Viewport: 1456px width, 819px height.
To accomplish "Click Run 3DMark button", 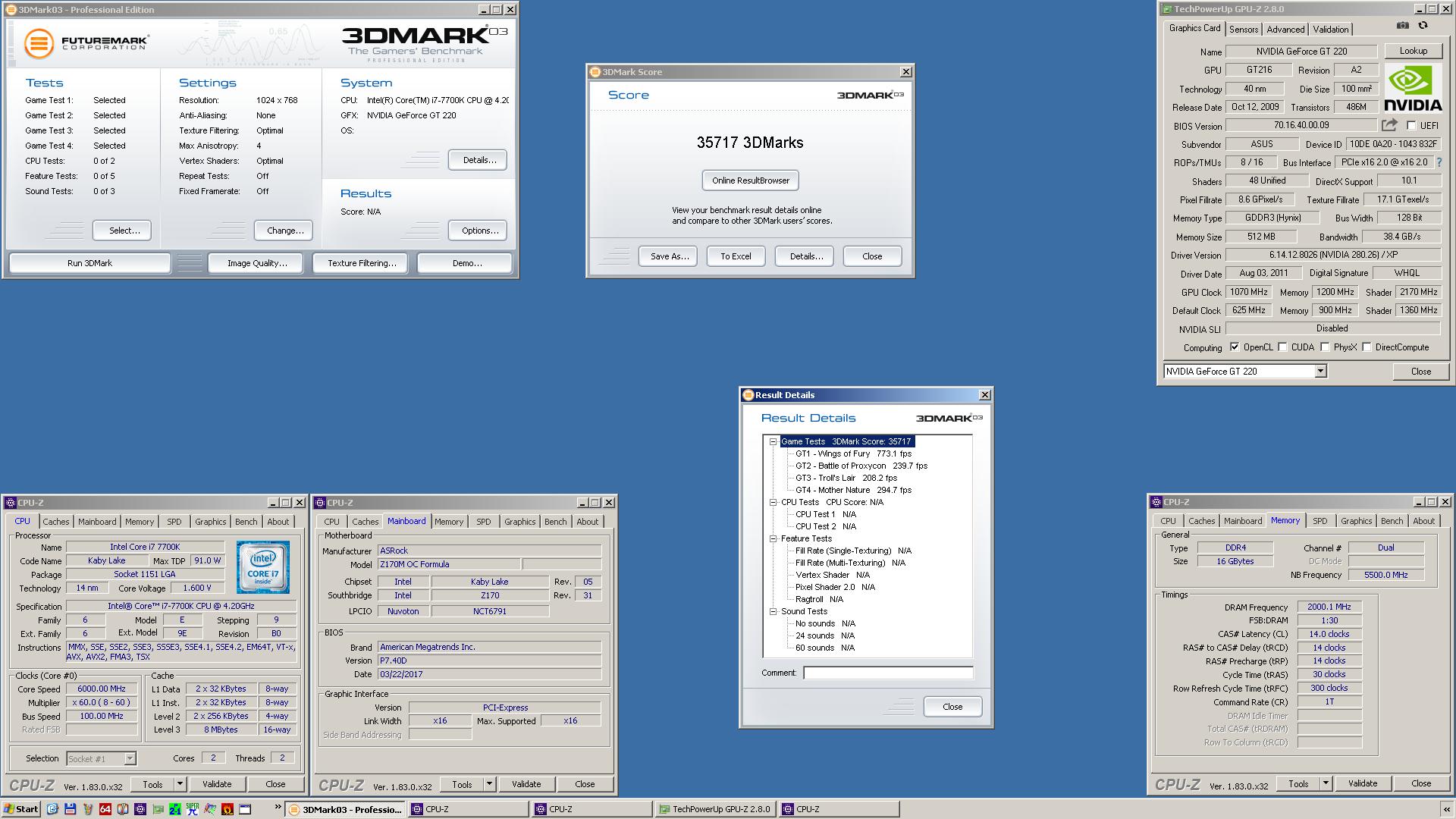I will point(89,263).
